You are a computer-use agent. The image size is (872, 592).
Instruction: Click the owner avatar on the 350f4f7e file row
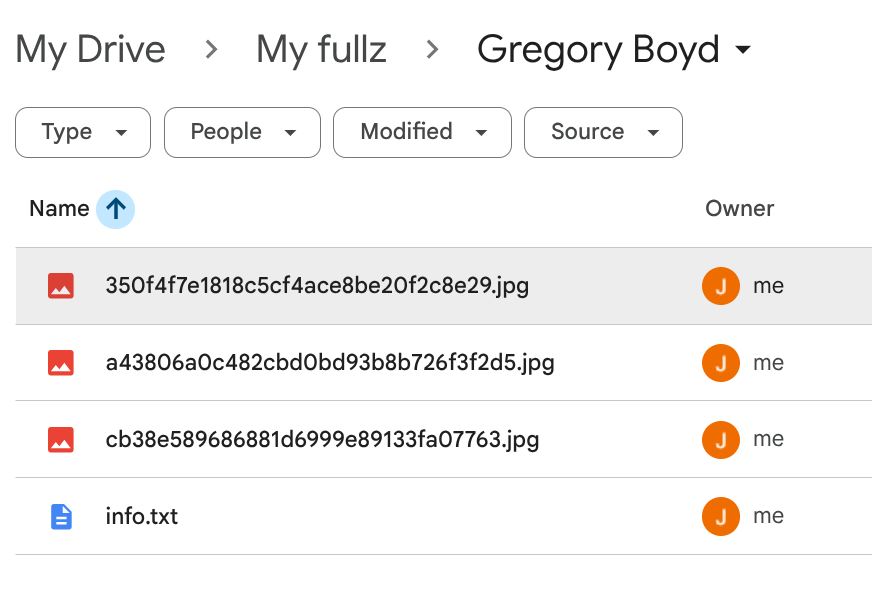pyautogui.click(x=720, y=286)
